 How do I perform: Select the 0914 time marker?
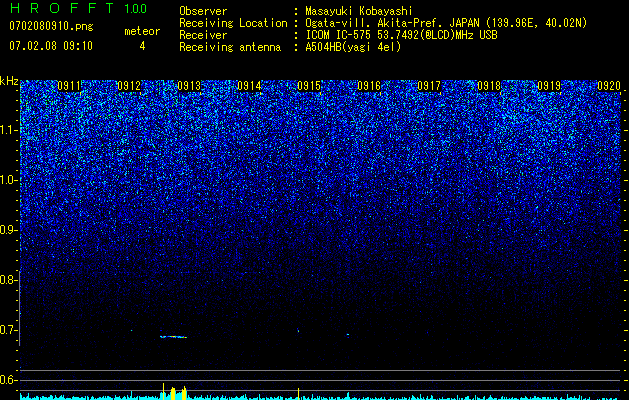[x=249, y=86]
